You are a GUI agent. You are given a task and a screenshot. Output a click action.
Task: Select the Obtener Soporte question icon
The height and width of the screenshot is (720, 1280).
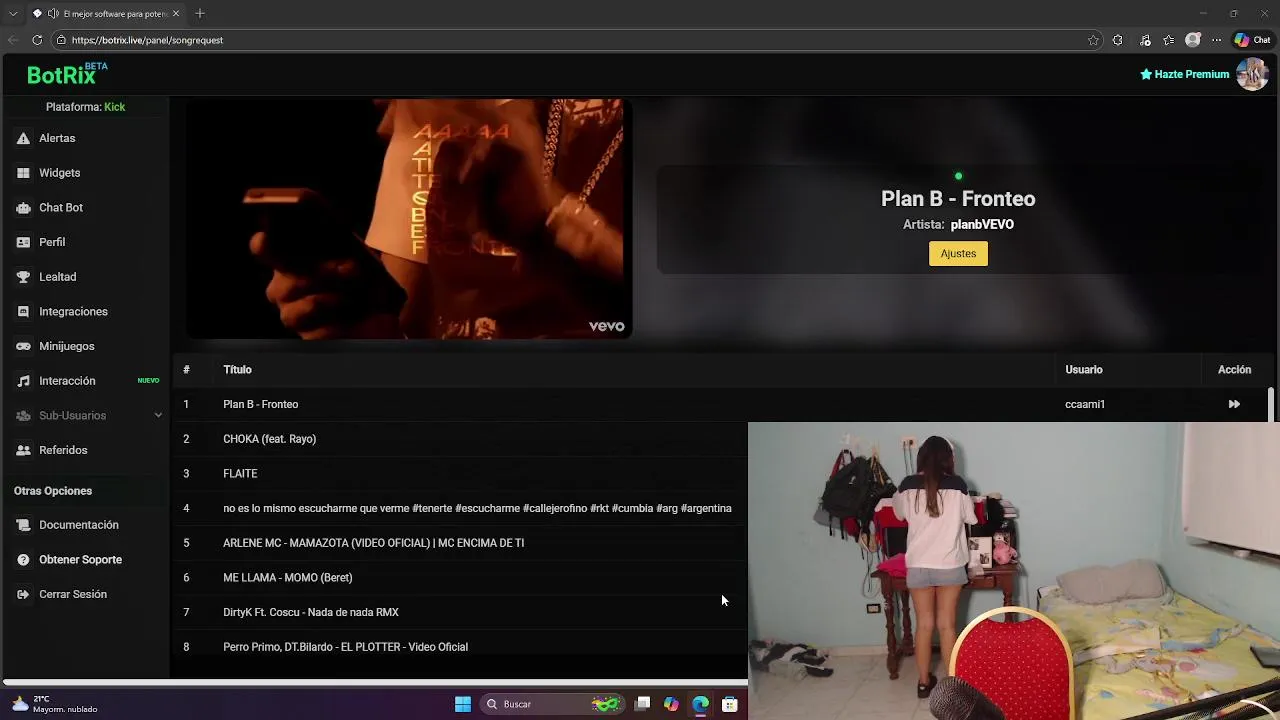point(23,560)
